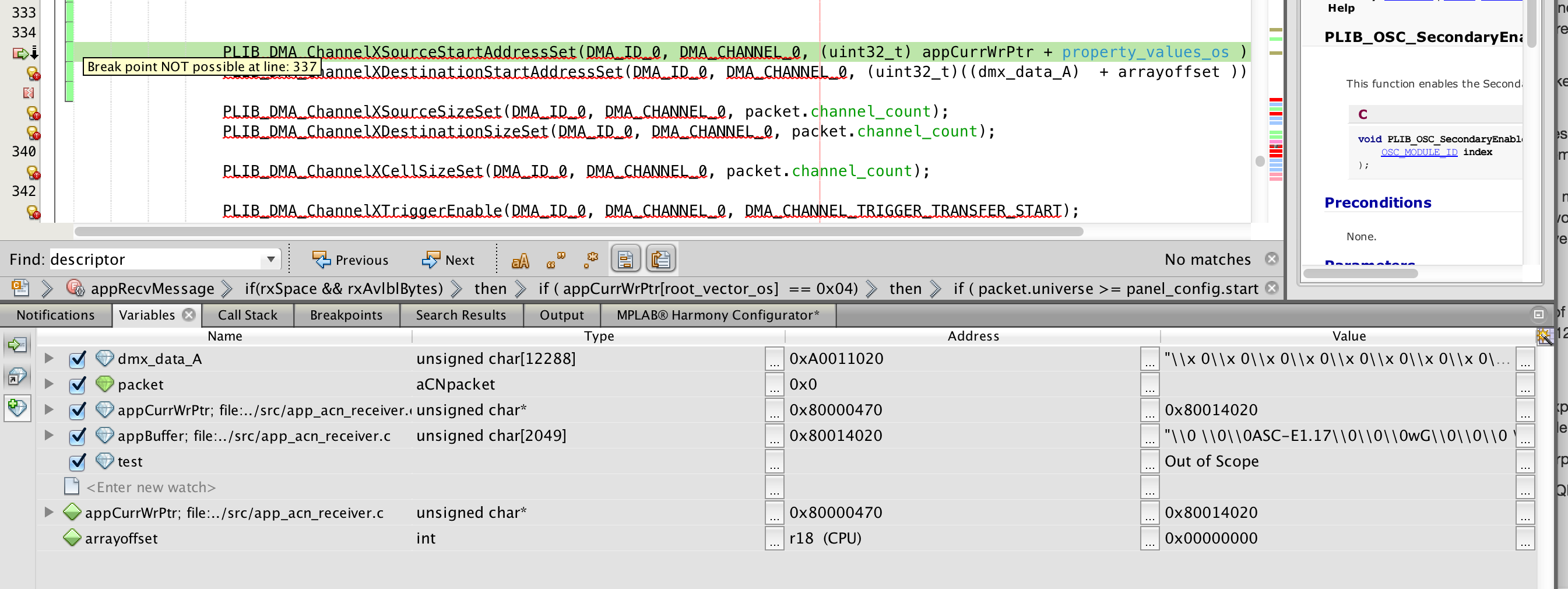
Task: Switch to the Notifications tab
Action: click(x=55, y=315)
